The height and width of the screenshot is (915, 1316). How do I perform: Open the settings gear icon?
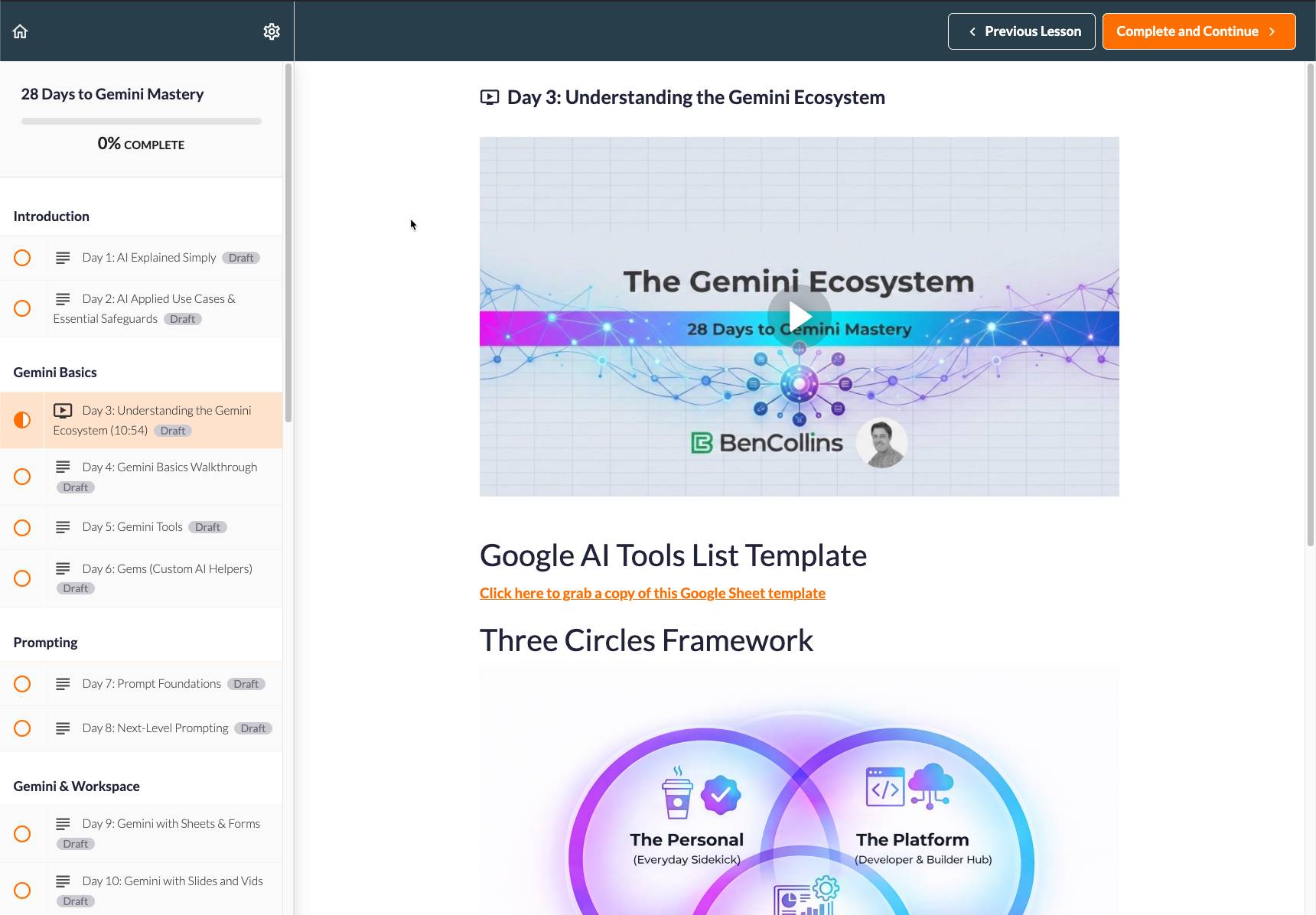[x=272, y=31]
